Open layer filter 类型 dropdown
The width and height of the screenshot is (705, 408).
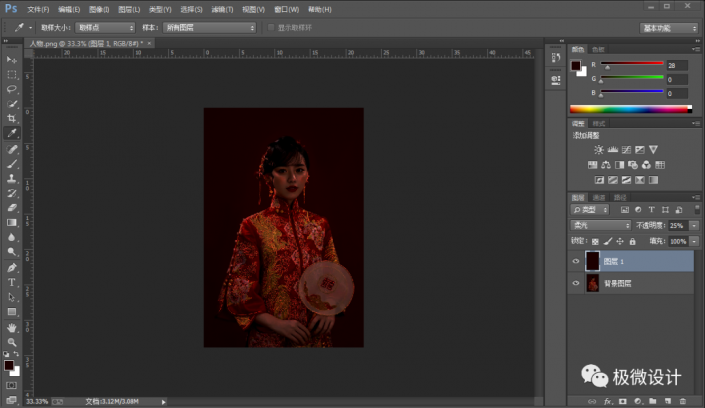(x=590, y=210)
